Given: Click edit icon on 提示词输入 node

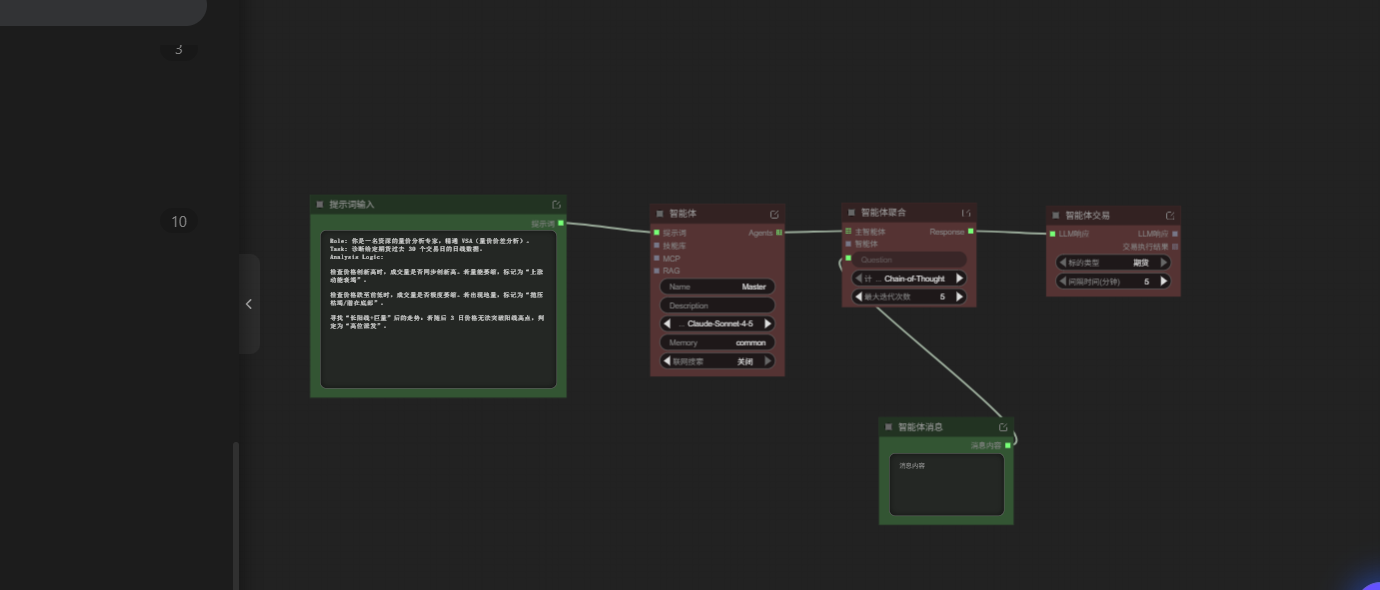Looking at the screenshot, I should [x=557, y=205].
